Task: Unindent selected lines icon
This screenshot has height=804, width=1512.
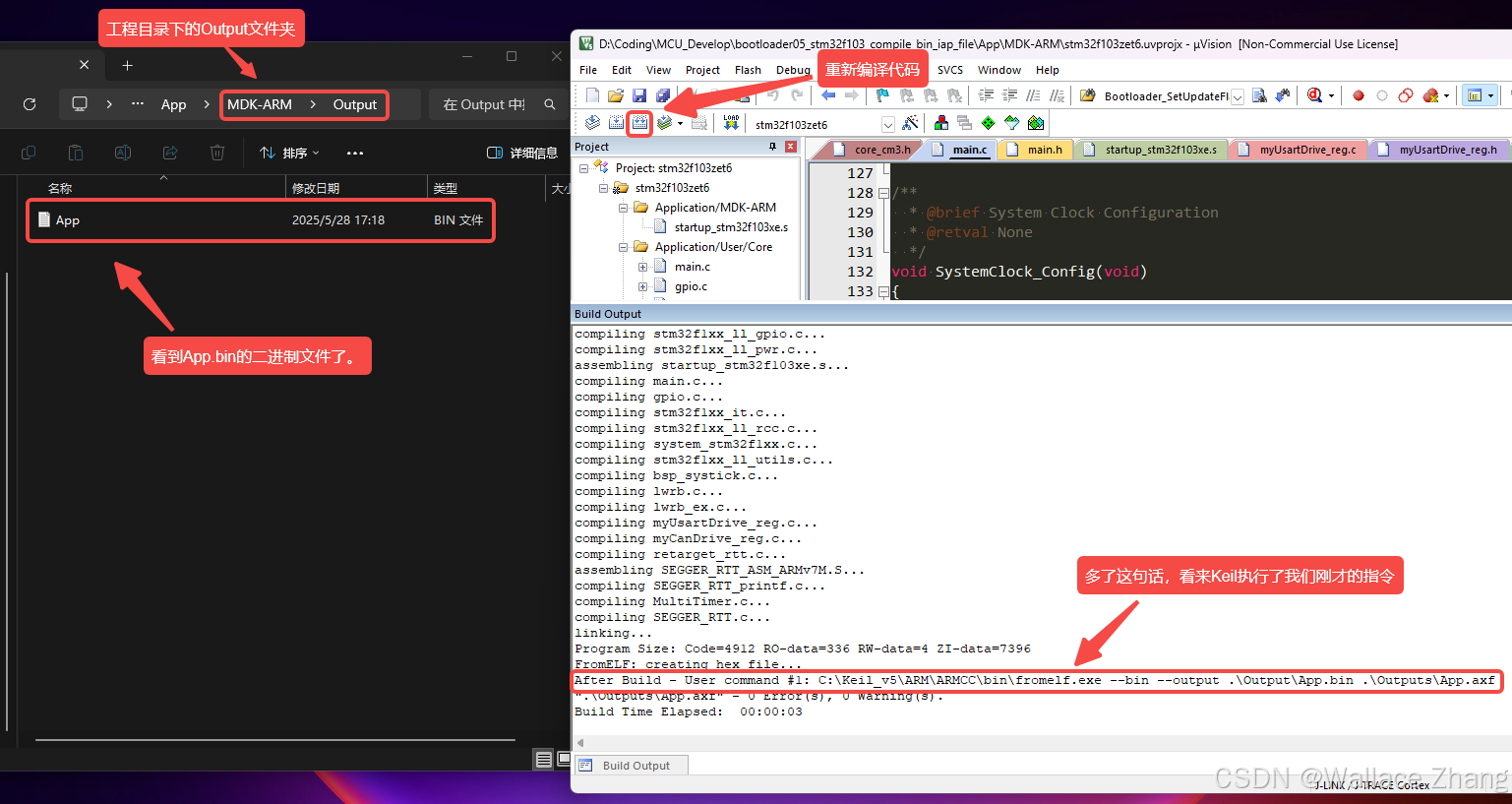Action: pyautogui.click(x=1009, y=95)
